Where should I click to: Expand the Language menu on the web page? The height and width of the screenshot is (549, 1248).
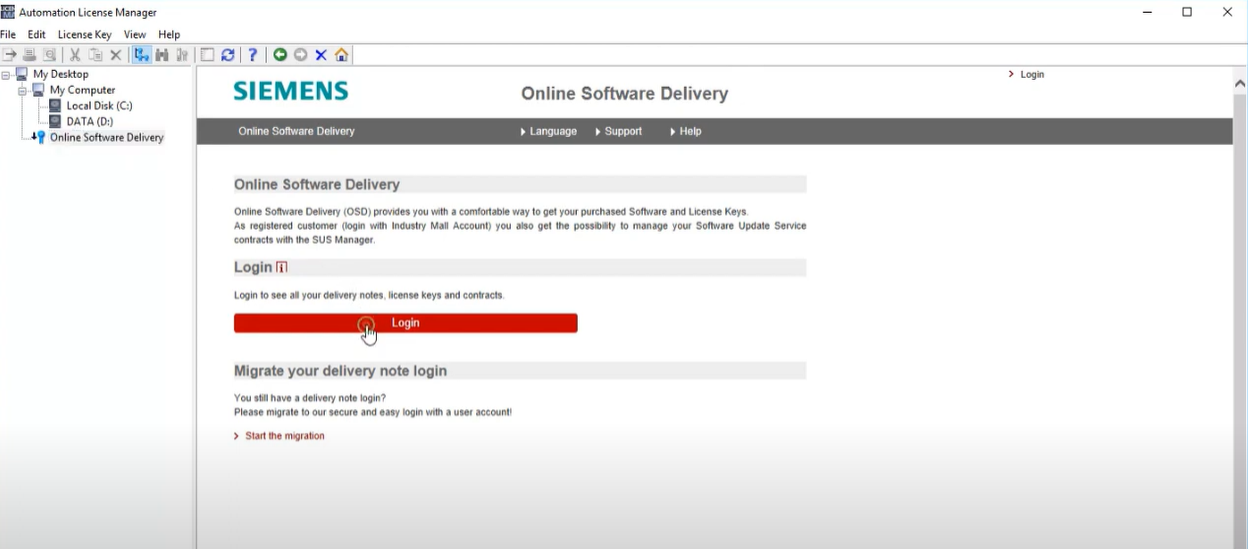(x=549, y=131)
